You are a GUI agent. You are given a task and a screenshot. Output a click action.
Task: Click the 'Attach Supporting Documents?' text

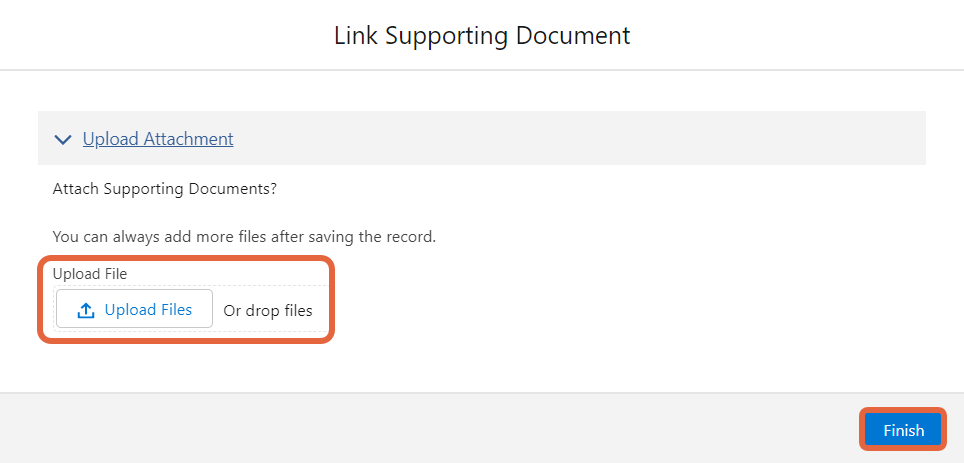pos(165,189)
